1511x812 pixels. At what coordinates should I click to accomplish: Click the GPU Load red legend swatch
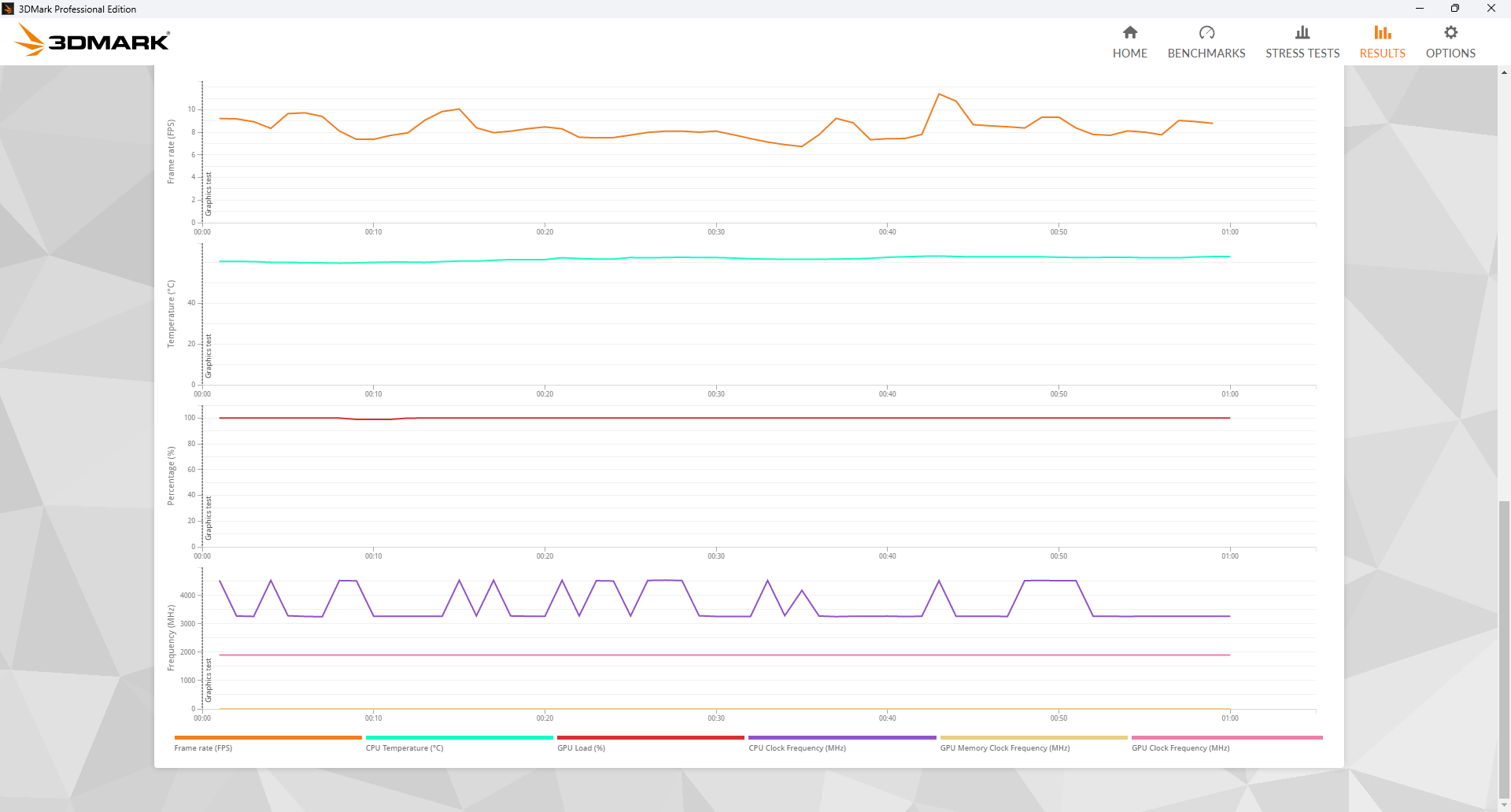tap(651, 738)
